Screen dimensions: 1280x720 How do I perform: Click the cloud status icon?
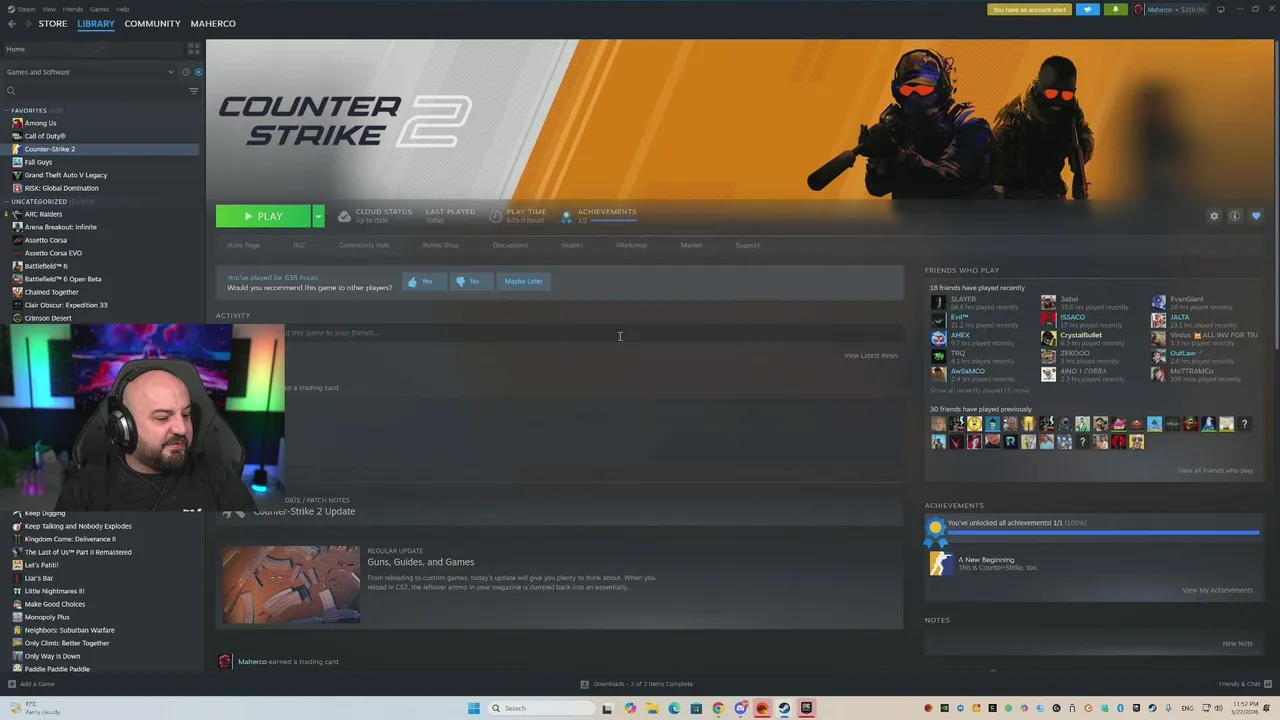(344, 216)
